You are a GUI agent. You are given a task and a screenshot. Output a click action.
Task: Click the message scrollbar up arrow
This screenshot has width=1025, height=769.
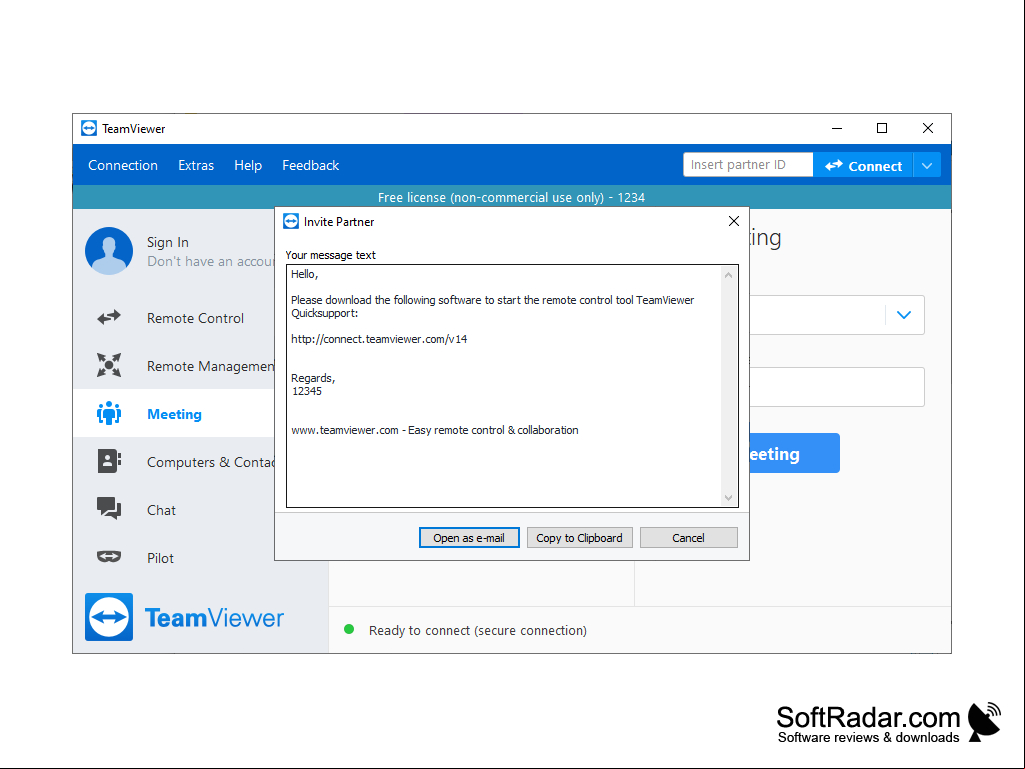(728, 275)
